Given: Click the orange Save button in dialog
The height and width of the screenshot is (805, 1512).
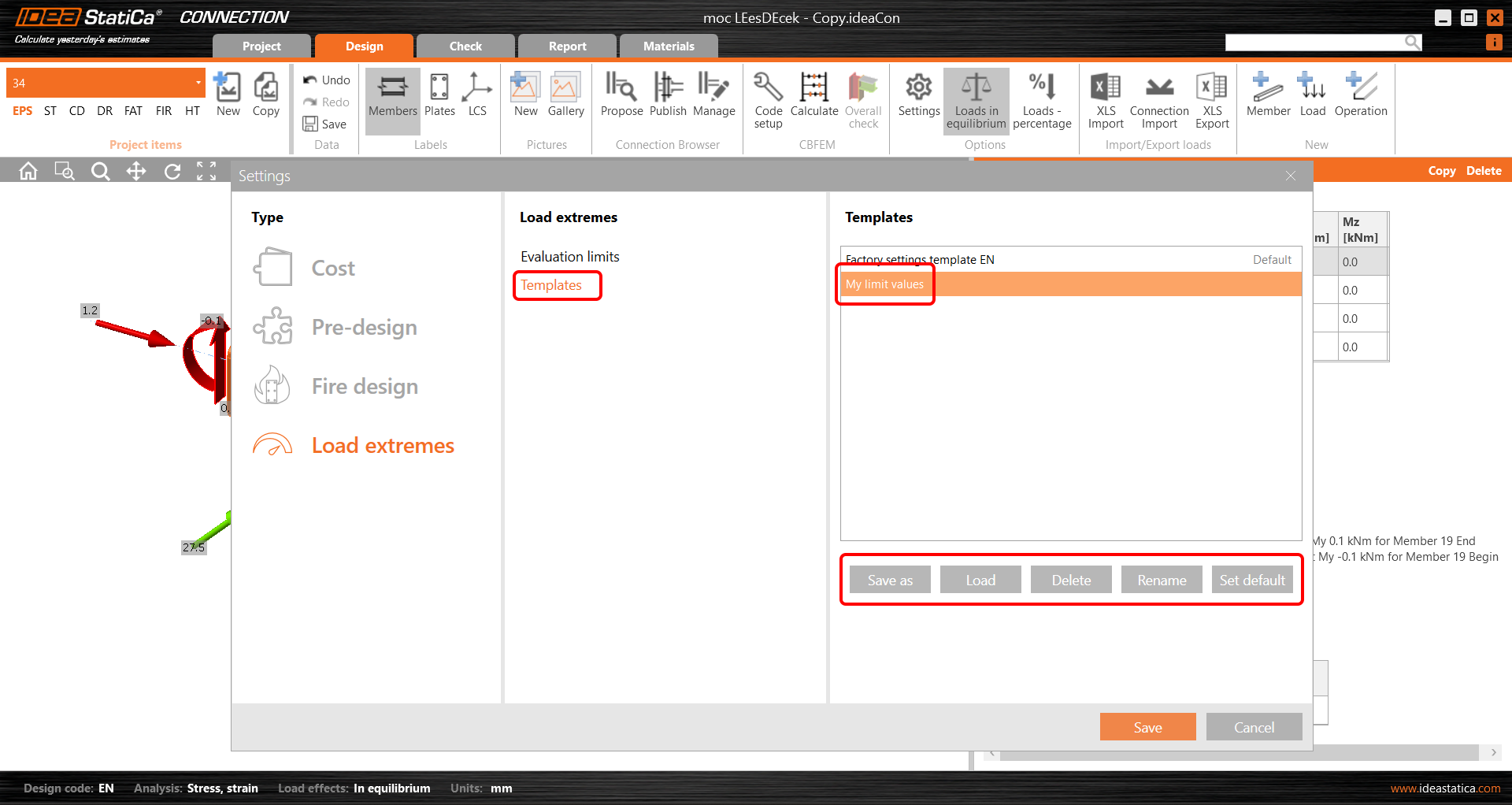Looking at the screenshot, I should [x=1147, y=727].
